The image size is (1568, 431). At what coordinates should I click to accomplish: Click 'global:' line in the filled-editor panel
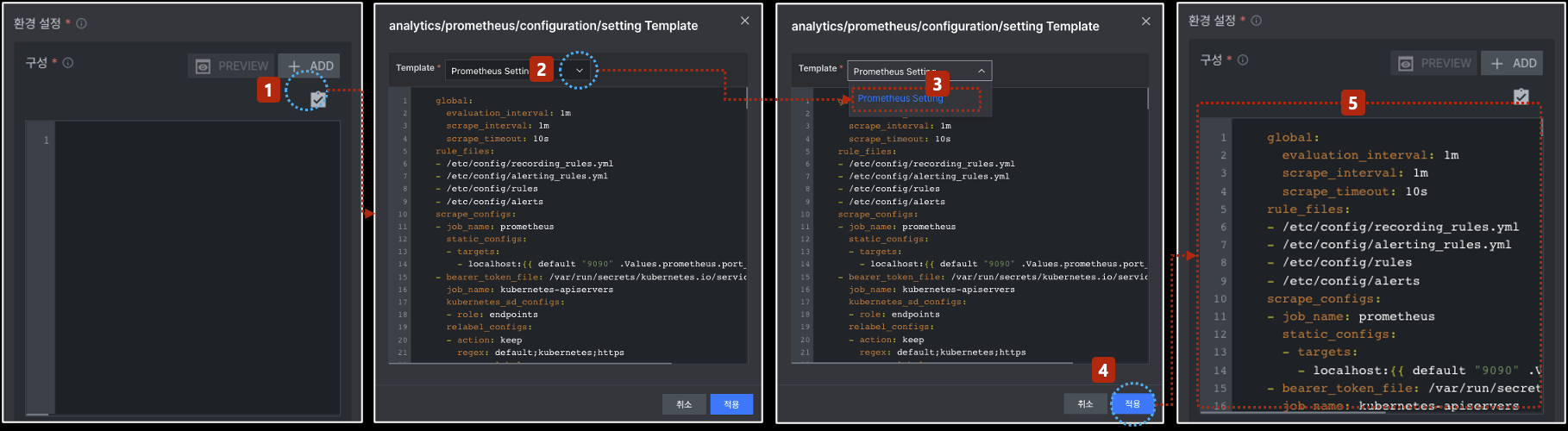1293,137
